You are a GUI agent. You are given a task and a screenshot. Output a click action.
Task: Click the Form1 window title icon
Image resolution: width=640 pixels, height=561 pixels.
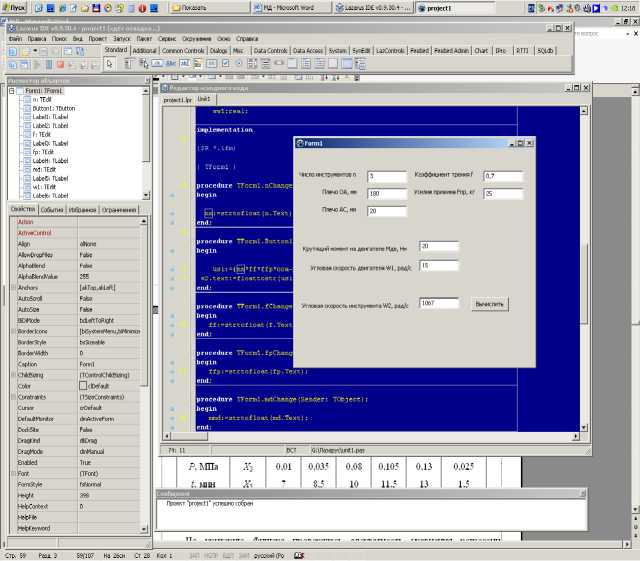click(x=301, y=144)
